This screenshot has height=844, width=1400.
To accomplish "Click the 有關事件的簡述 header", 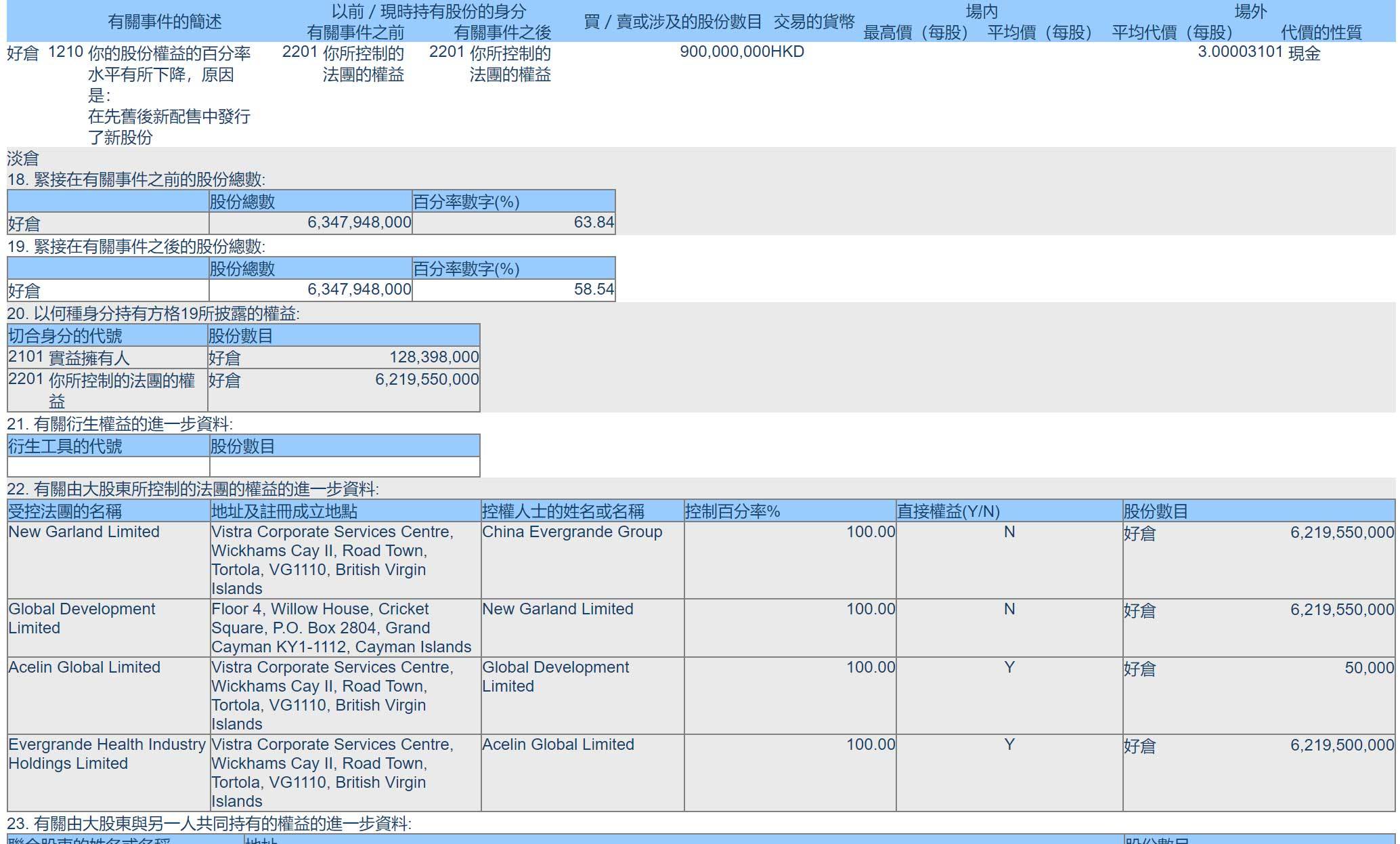I will [165, 22].
